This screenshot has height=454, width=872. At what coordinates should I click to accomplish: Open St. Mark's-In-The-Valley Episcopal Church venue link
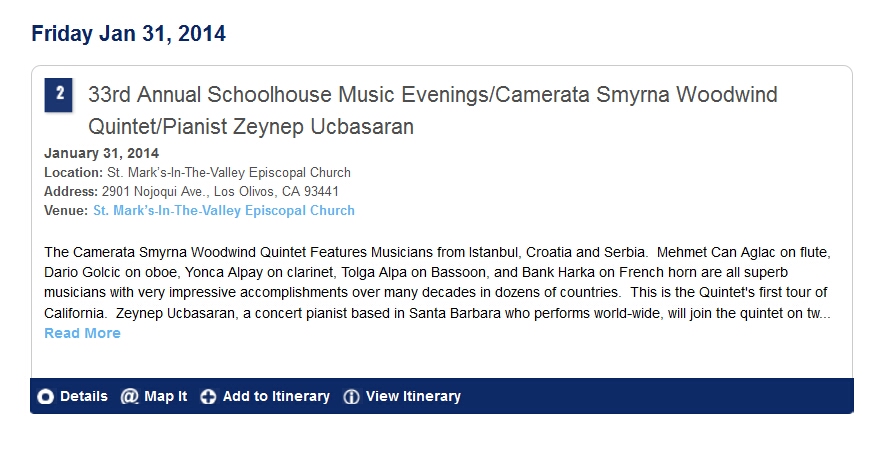coord(224,210)
